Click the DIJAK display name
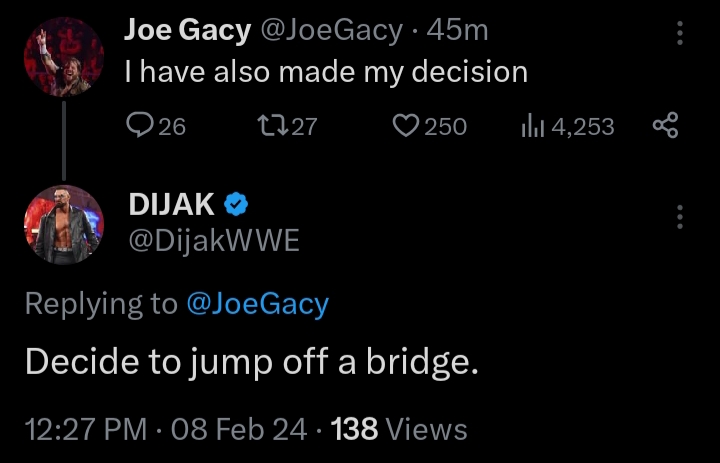The image size is (720, 463). (x=171, y=204)
